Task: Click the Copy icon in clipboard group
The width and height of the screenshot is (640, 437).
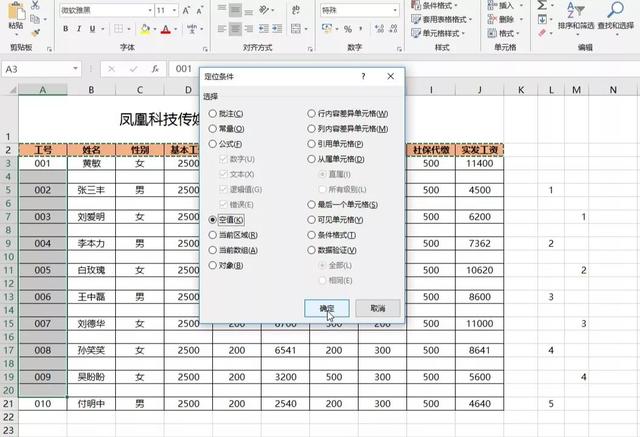Action: click(36, 19)
